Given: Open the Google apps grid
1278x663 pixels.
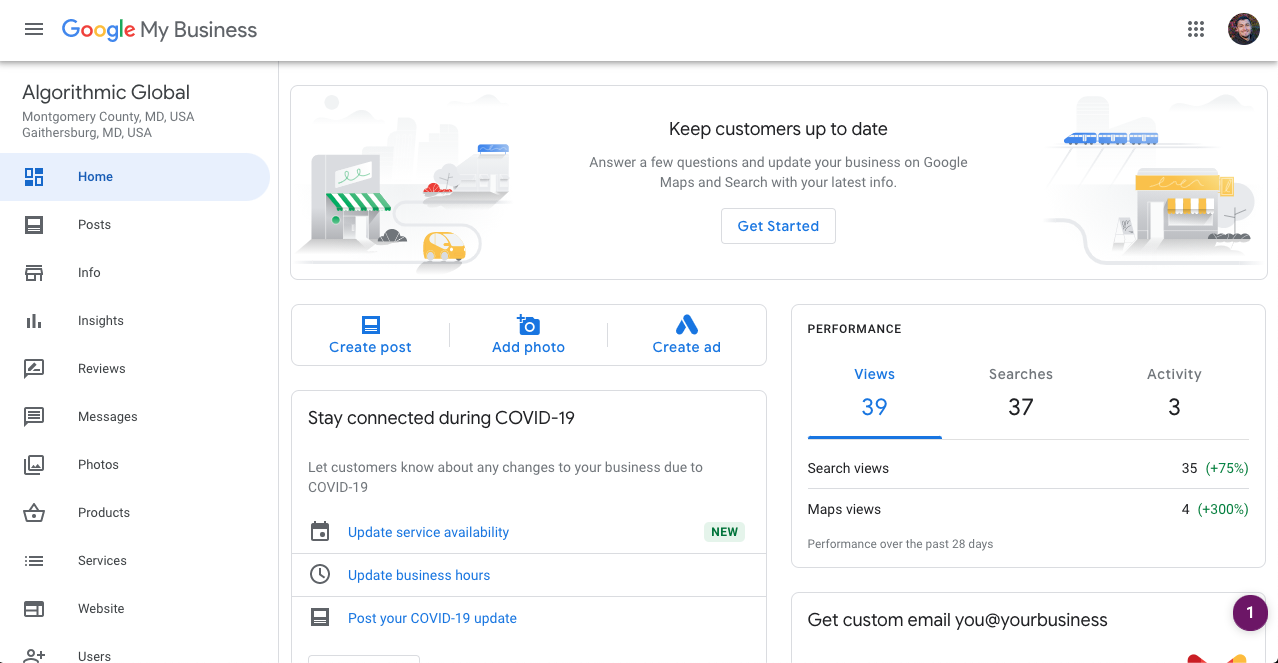Looking at the screenshot, I should (1196, 29).
